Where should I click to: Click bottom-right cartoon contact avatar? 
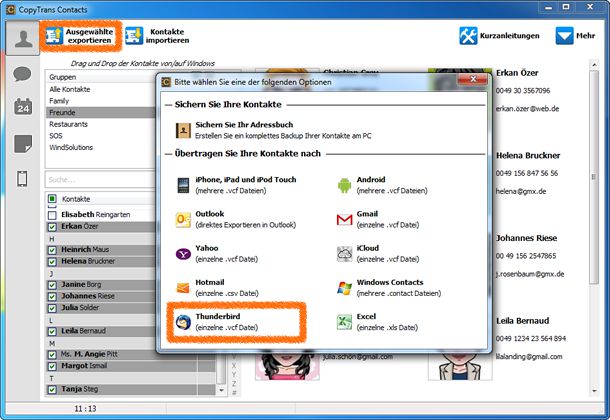(x=460, y=366)
